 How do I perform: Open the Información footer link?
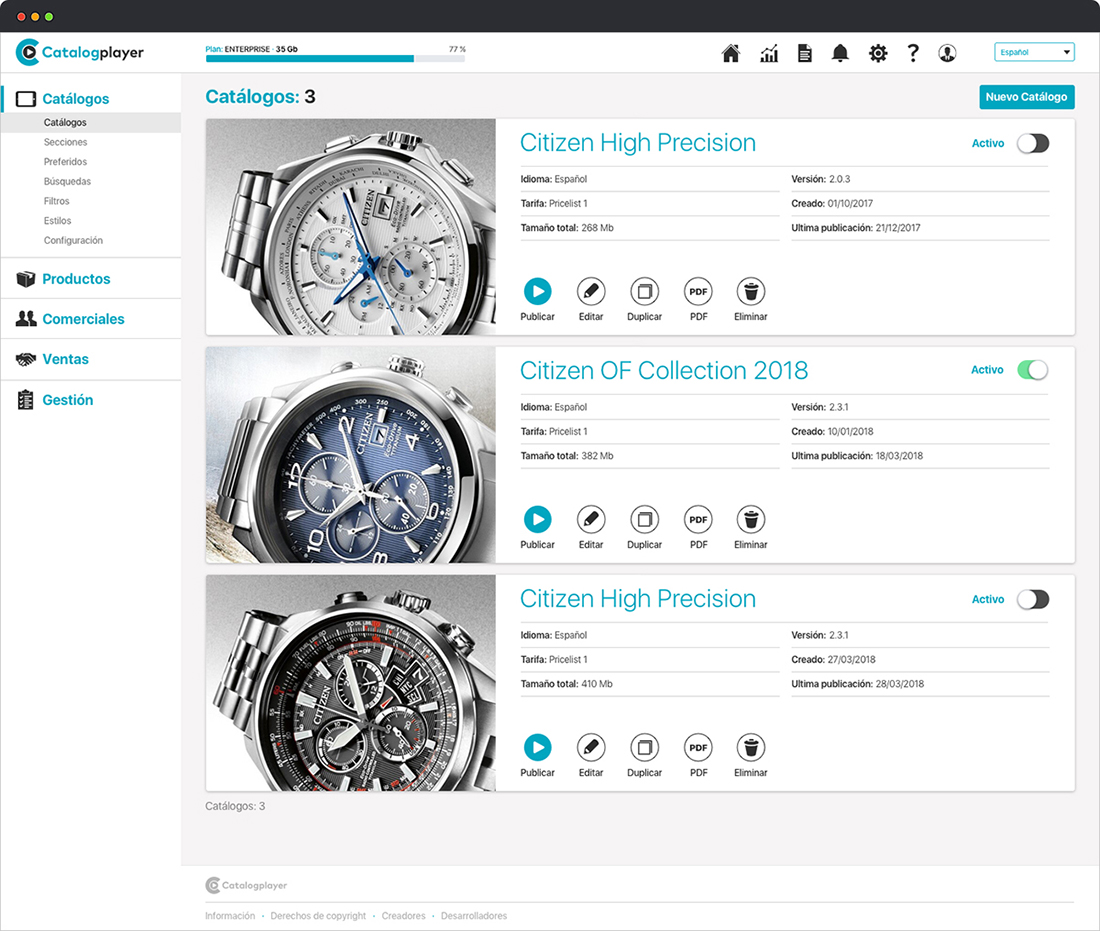tap(230, 916)
